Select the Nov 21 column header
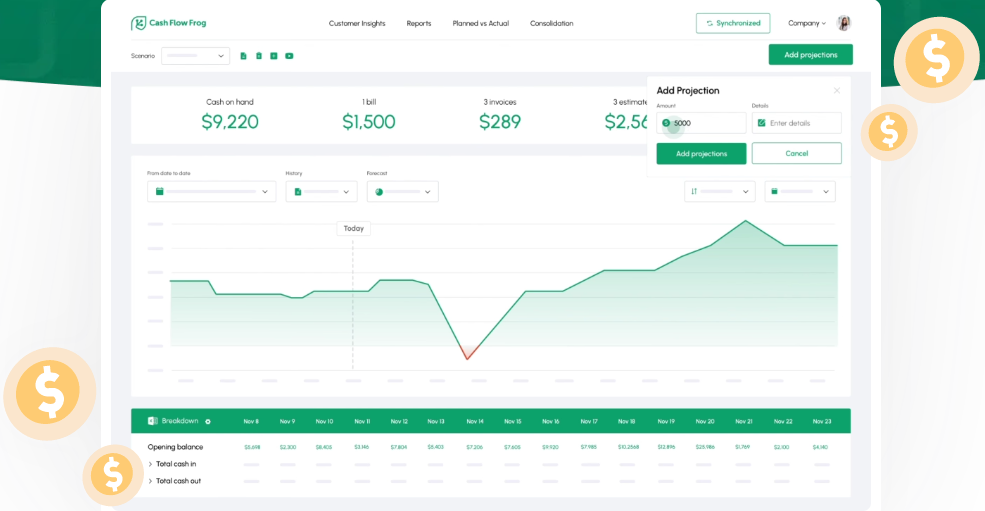The image size is (985, 511). click(744, 422)
